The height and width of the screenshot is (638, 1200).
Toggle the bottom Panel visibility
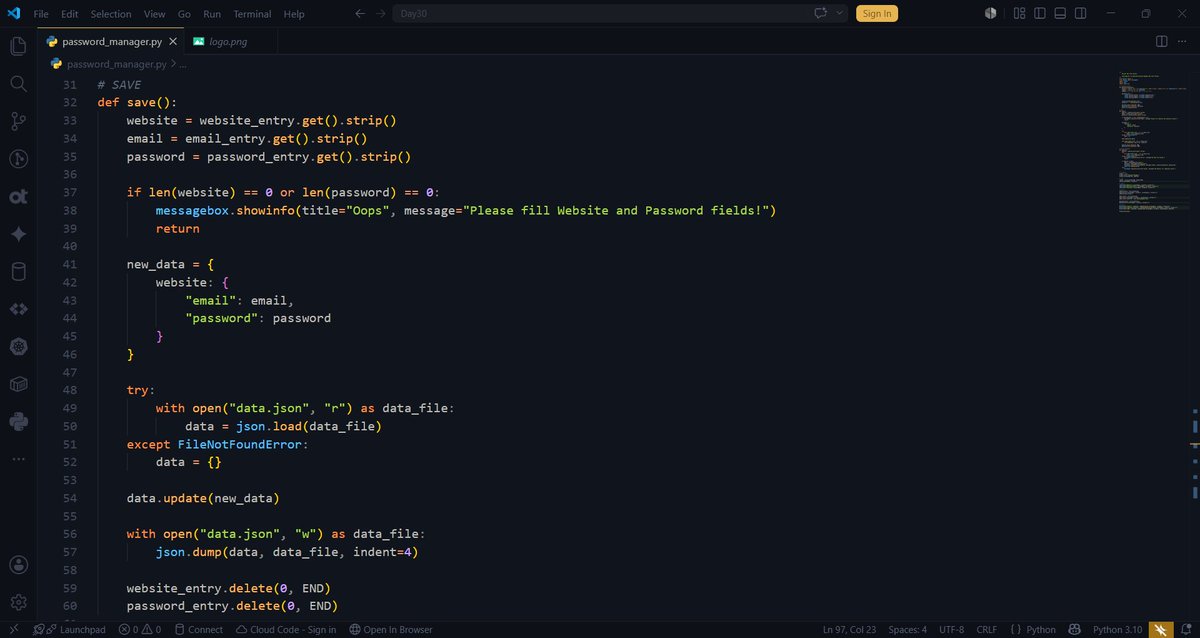[x=1061, y=13]
